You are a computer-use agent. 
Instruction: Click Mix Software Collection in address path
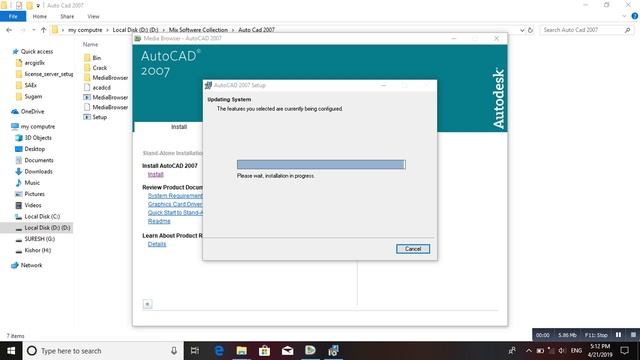(x=198, y=30)
